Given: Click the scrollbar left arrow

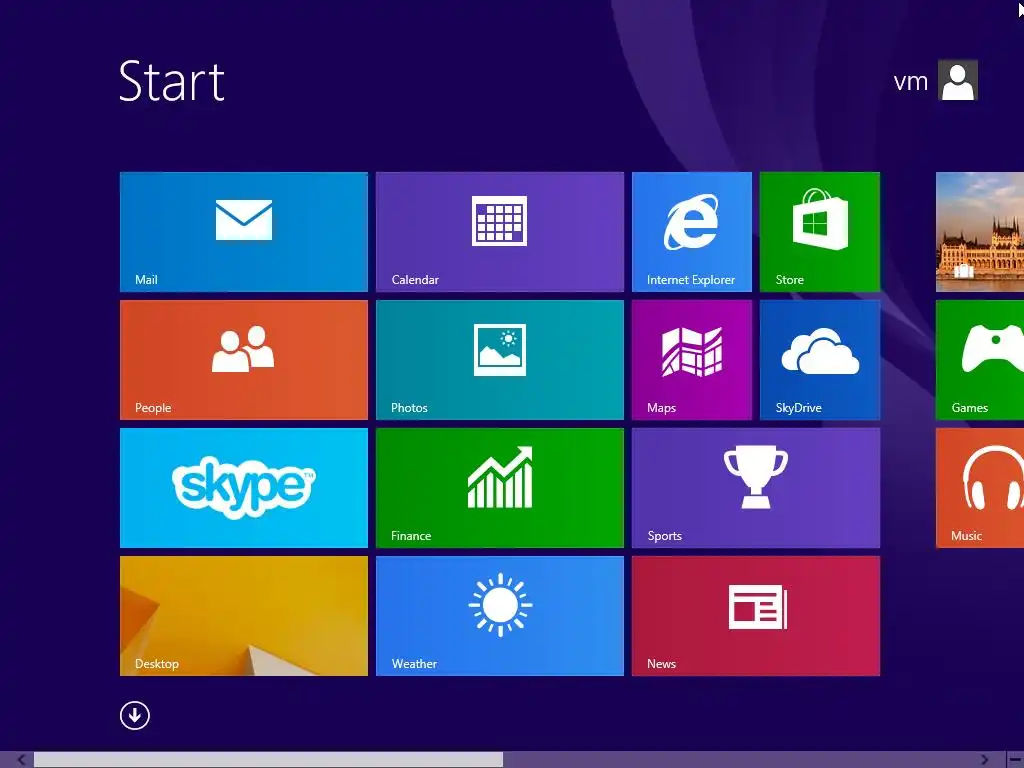Looking at the screenshot, I should pyautogui.click(x=21, y=760).
